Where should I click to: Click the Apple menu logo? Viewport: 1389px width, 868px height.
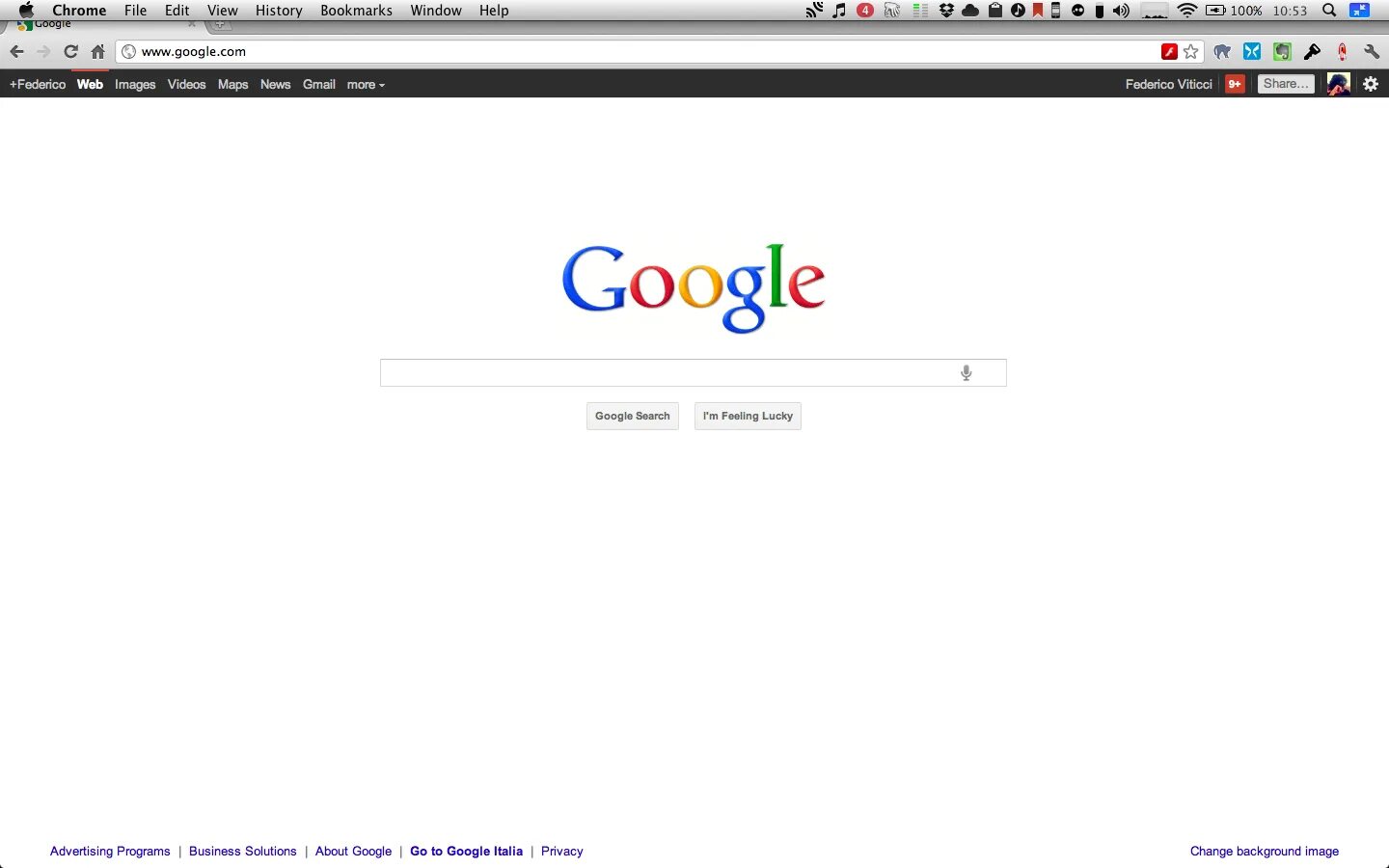point(26,11)
